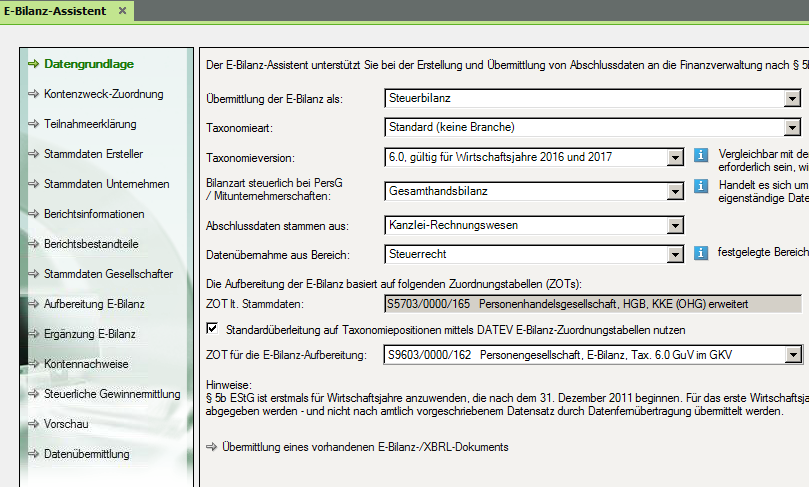
Task: Select the Datengrundlage step
Action: coord(89,63)
